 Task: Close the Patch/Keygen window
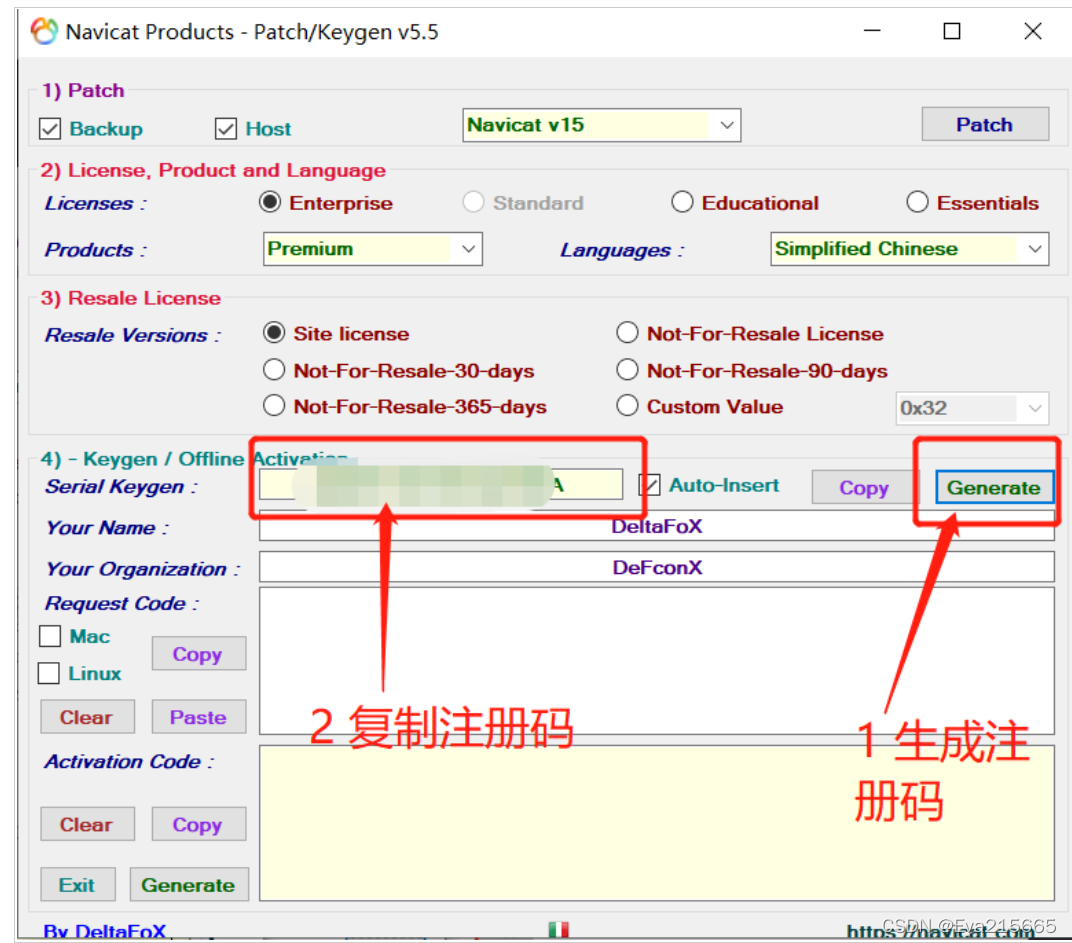point(1033,31)
